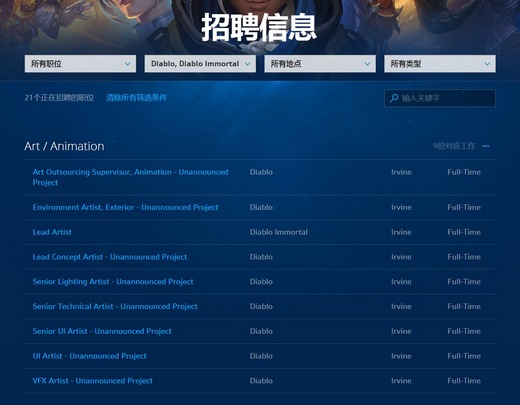This screenshot has height=405, width=520.
Task: Open the 所有类型 type dropdown
Action: tap(440, 64)
